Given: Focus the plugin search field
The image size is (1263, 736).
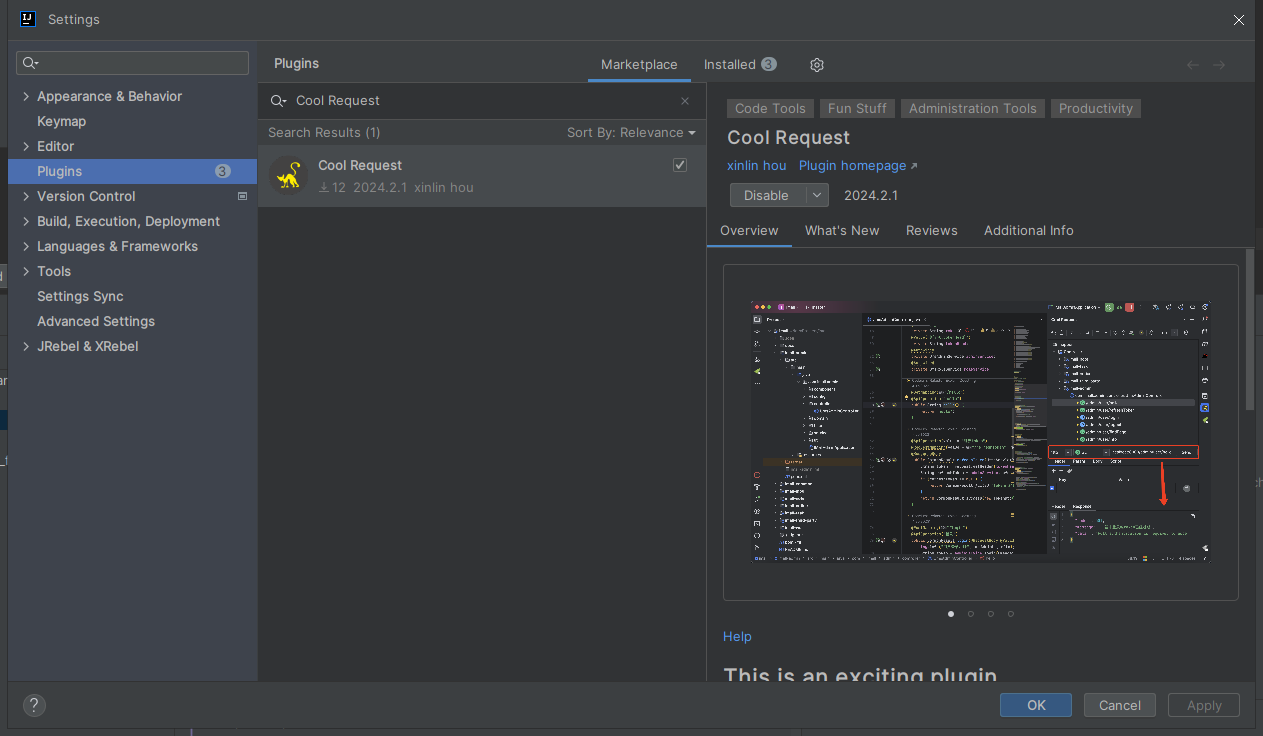Looking at the screenshot, I should click(x=482, y=101).
